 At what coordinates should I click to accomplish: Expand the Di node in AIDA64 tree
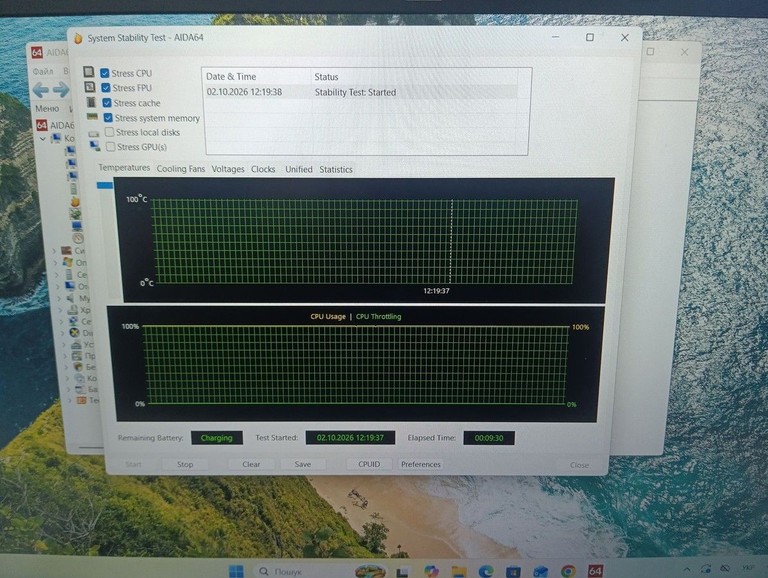(x=63, y=333)
